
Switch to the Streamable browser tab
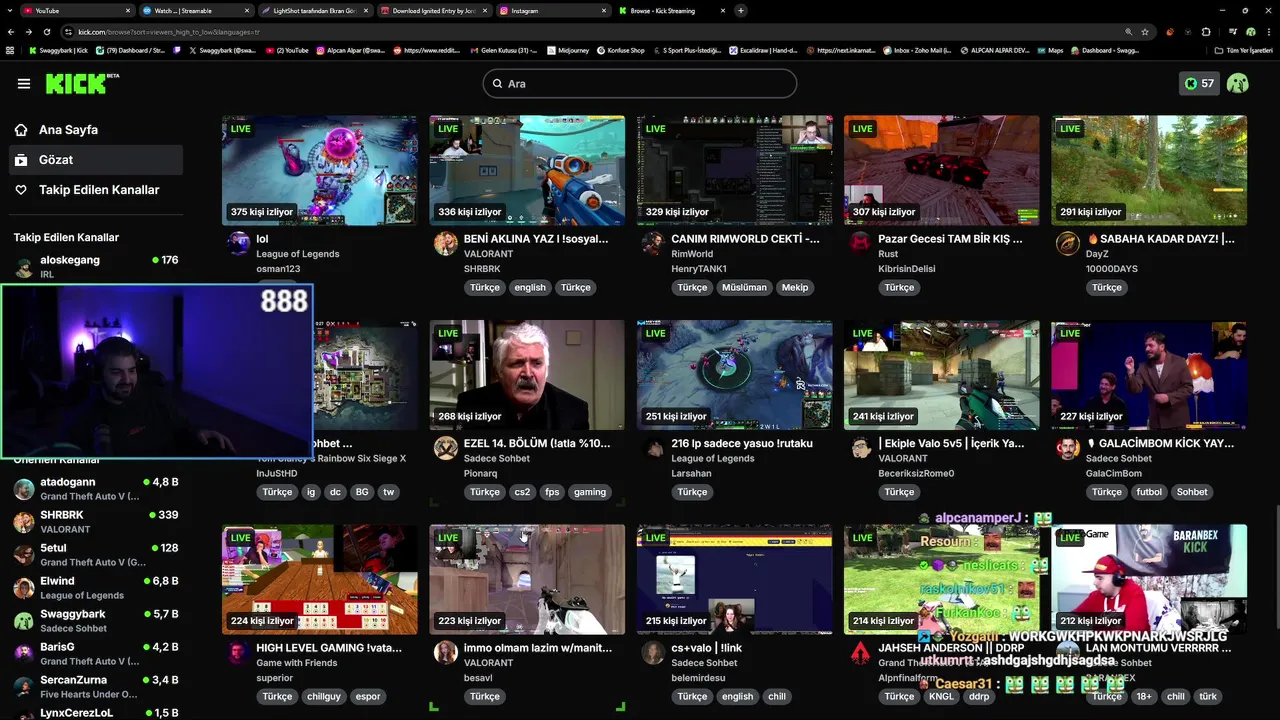click(x=195, y=10)
